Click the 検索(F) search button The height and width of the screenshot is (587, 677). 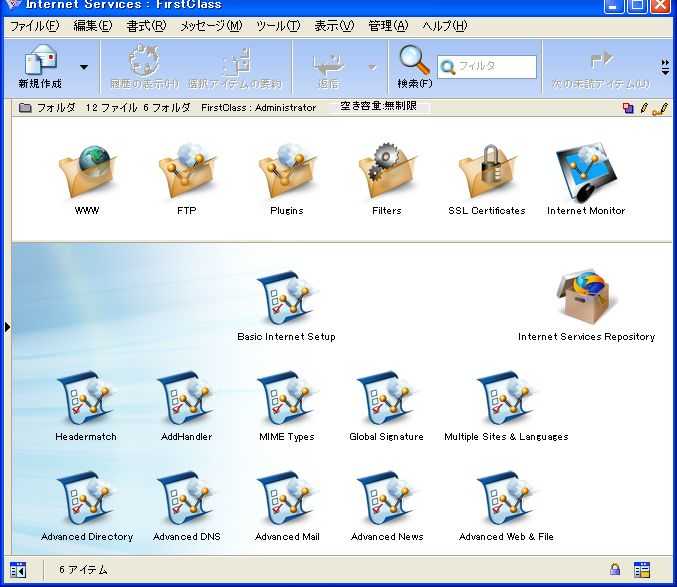(415, 68)
